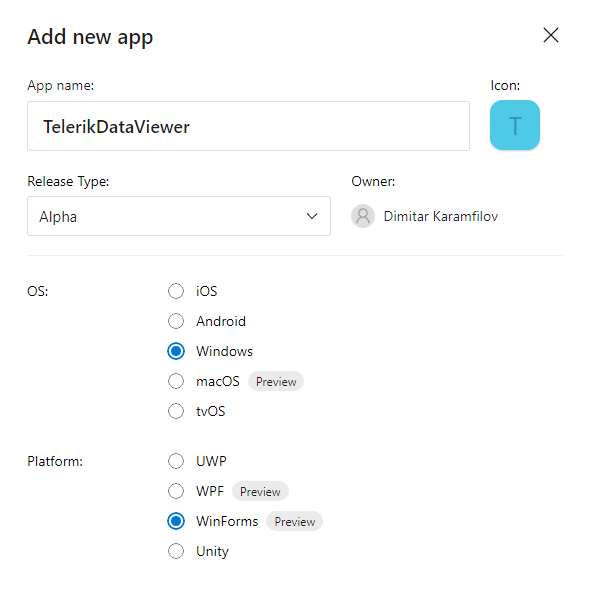Image resolution: width=590 pixels, height=591 pixels.
Task: Click the Icon label
Action: pyautogui.click(x=505, y=86)
